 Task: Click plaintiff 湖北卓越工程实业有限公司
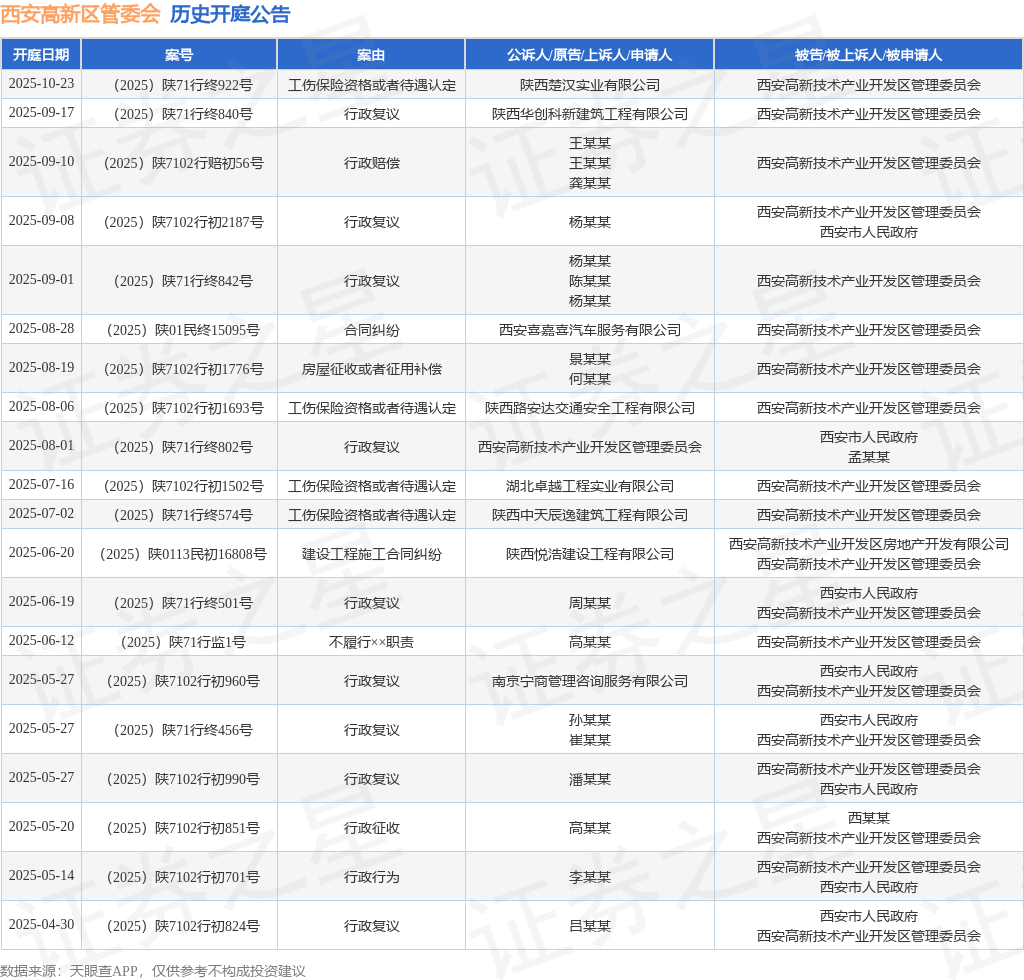click(x=590, y=486)
